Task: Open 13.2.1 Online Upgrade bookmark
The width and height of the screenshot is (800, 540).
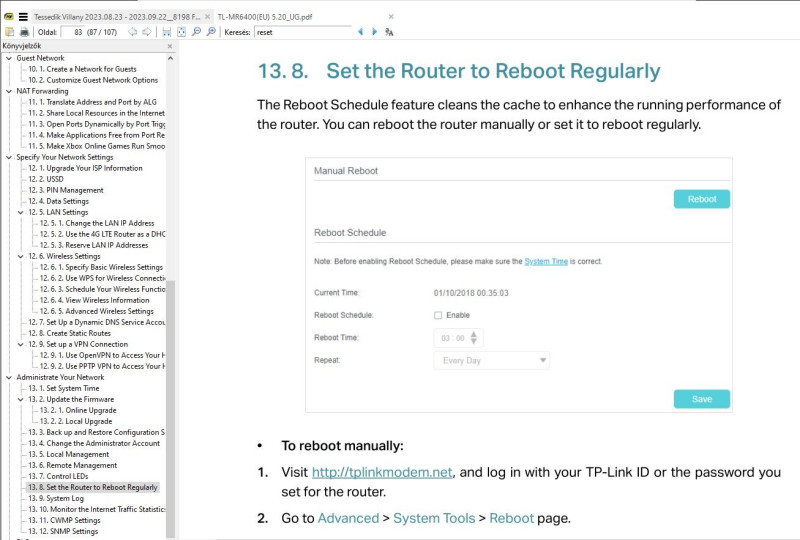Action: pos(78,410)
